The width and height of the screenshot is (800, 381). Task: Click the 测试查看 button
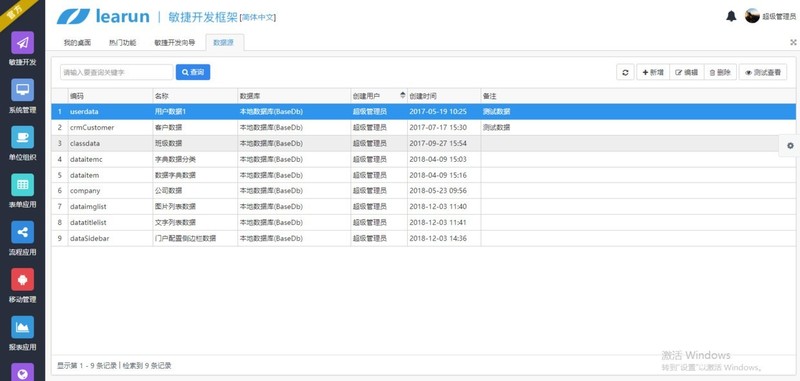point(763,72)
